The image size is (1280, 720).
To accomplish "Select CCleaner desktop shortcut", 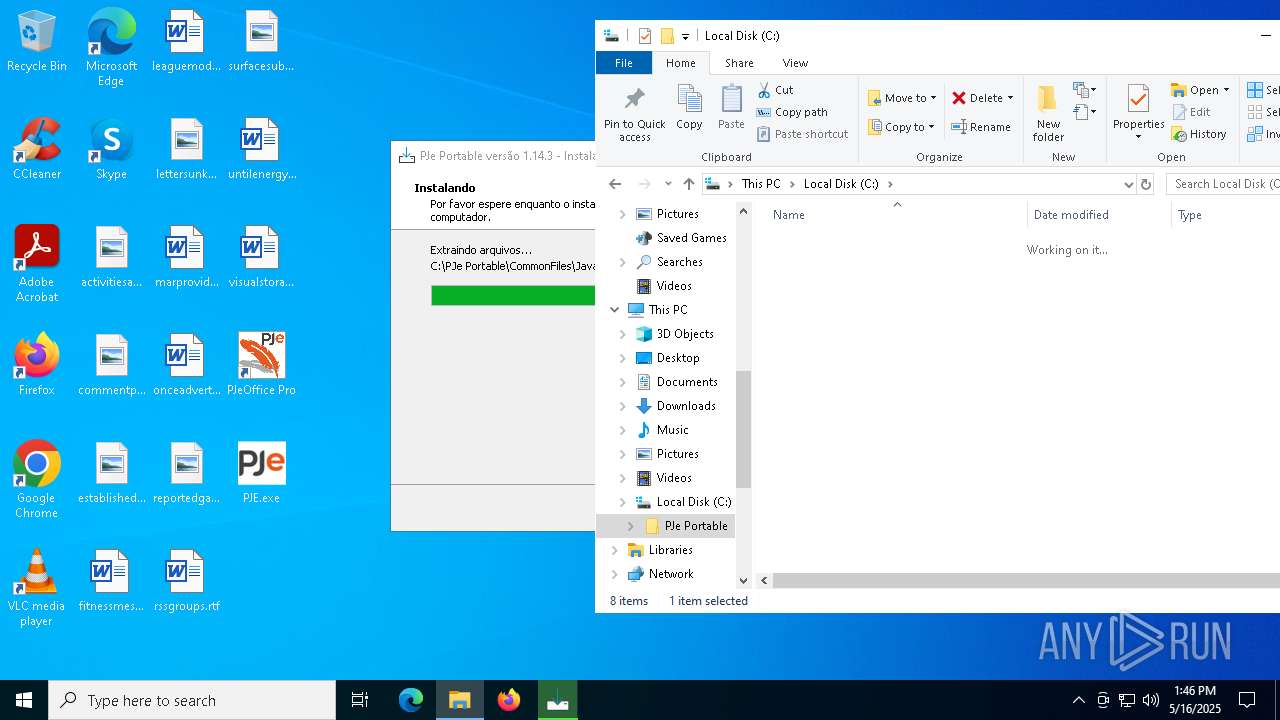I will [x=37, y=150].
